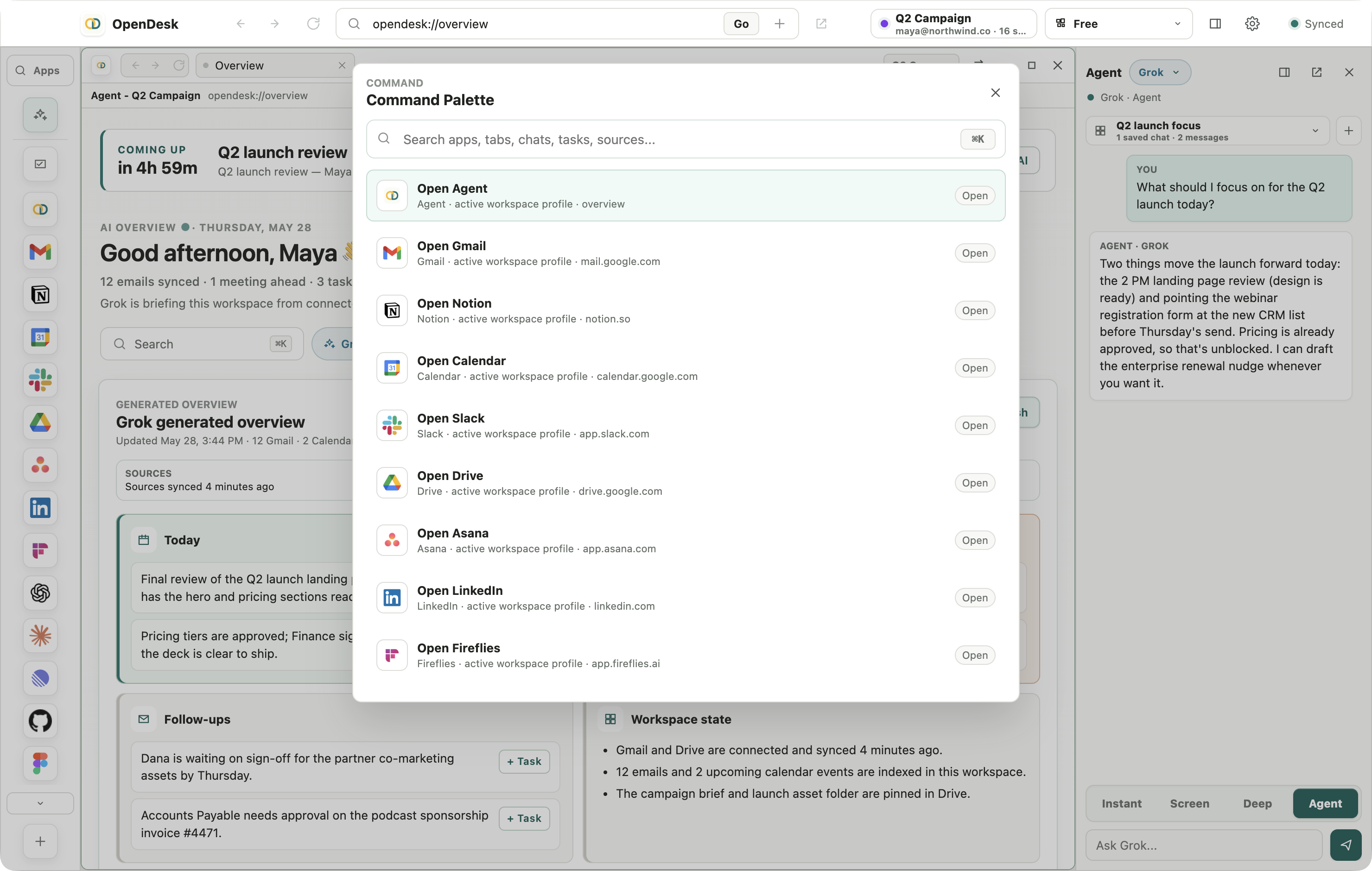The height and width of the screenshot is (871, 1372).
Task: Open the address in an external window
Action: 821,23
